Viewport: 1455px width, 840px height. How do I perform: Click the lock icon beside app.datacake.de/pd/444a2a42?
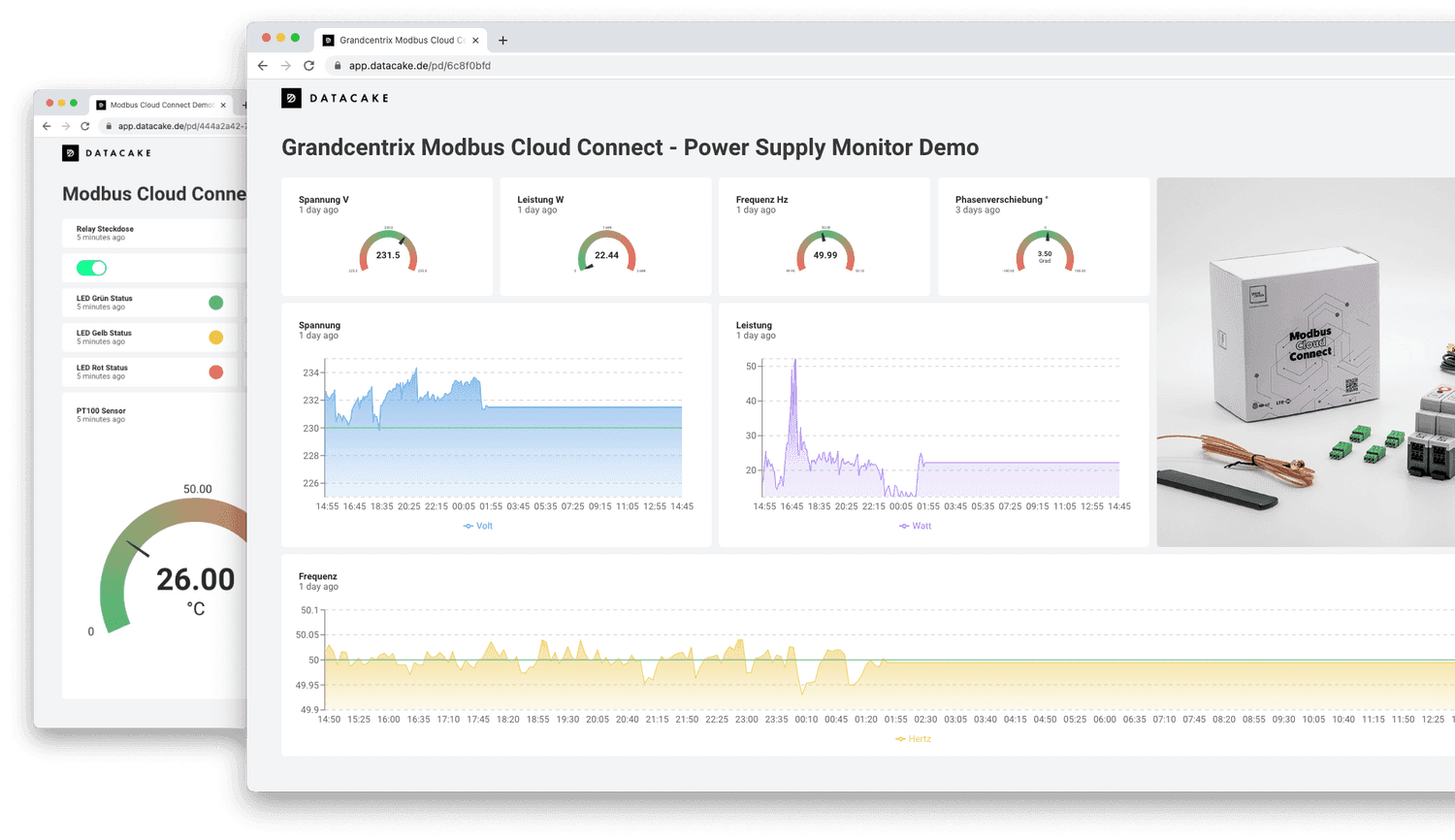coord(110,126)
